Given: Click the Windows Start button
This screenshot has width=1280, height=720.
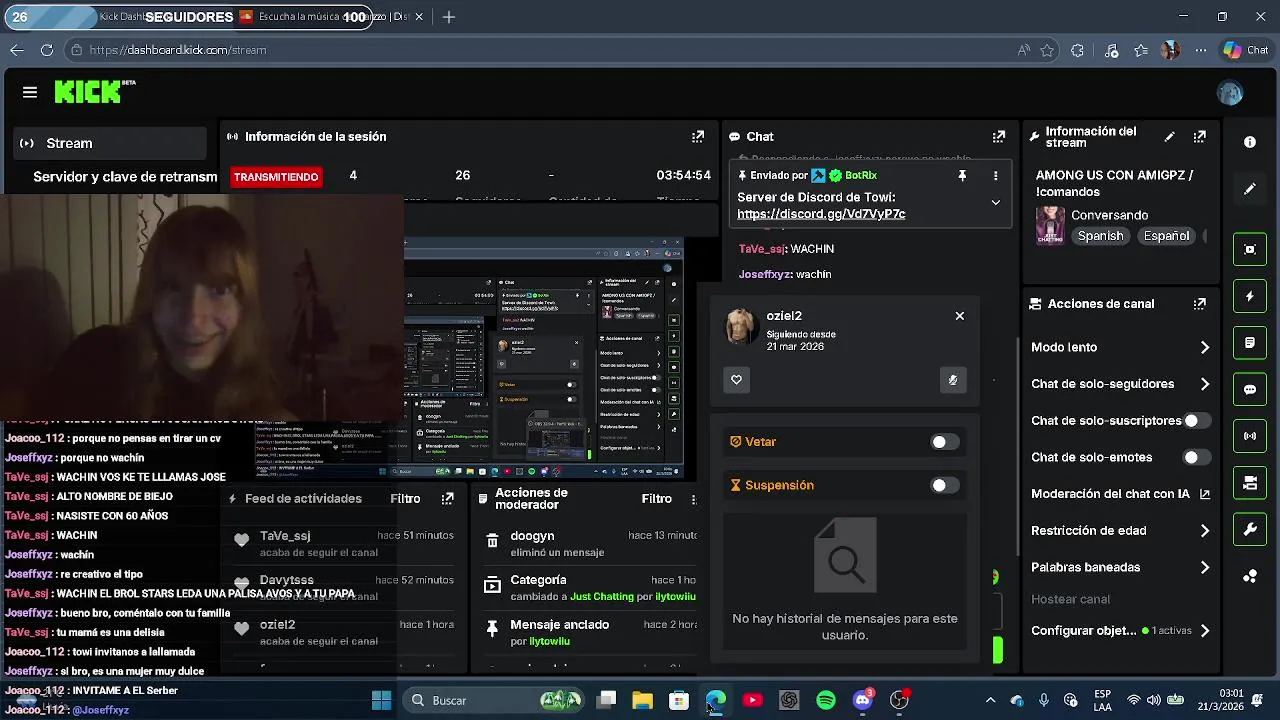Looking at the screenshot, I should 381,700.
